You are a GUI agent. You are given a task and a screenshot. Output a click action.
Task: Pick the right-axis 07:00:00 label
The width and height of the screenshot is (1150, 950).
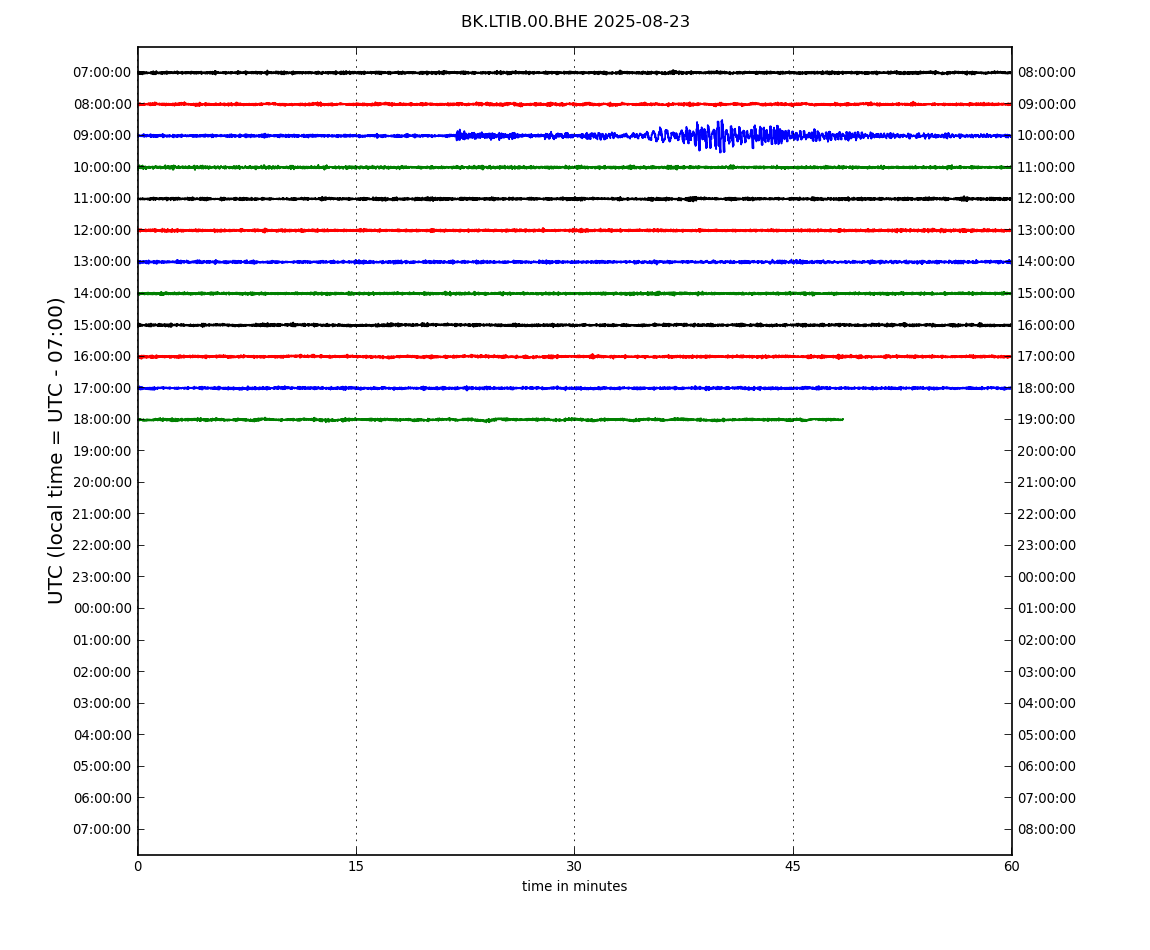1047,798
